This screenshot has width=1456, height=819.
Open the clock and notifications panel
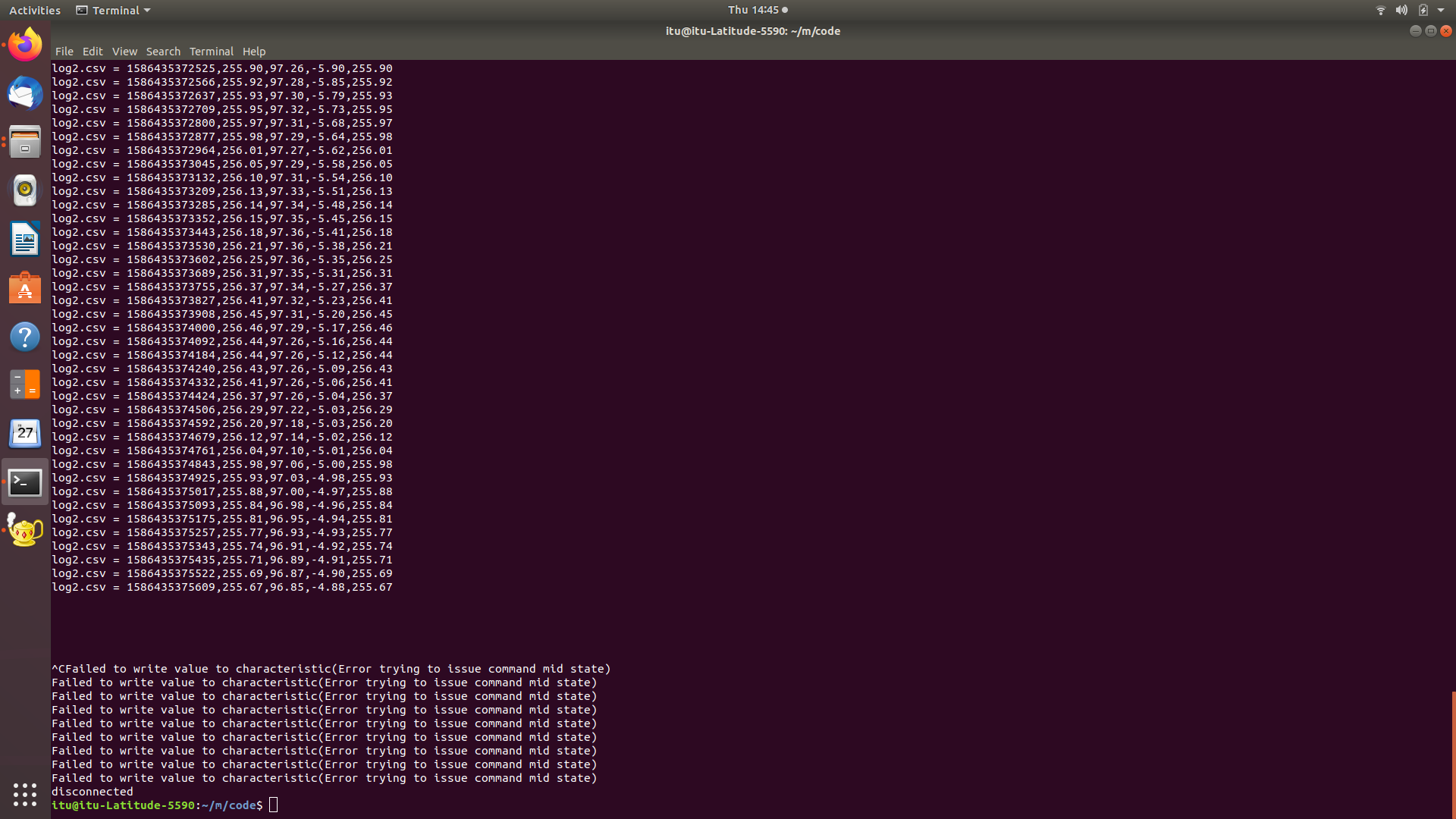point(757,10)
